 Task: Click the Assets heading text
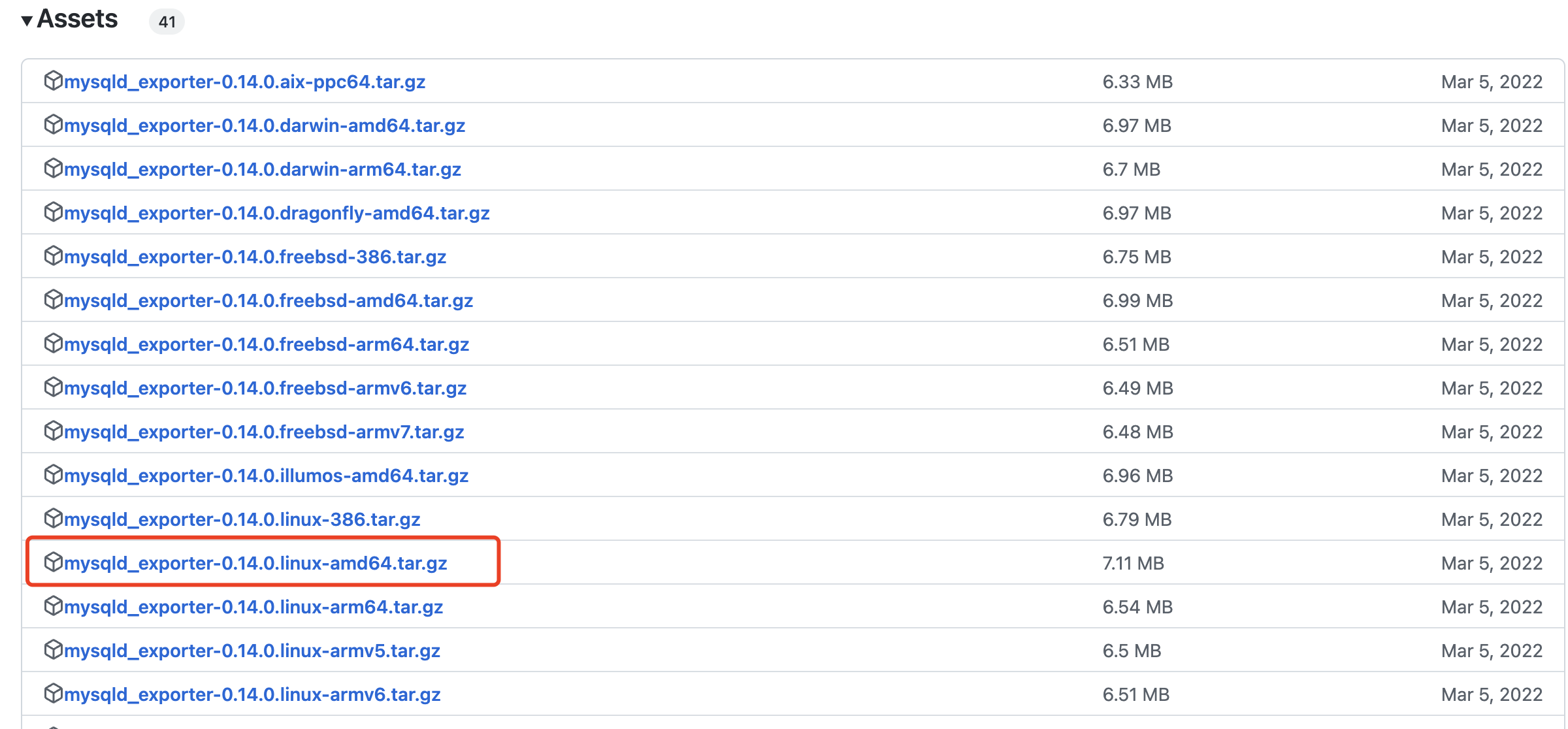pos(77,19)
